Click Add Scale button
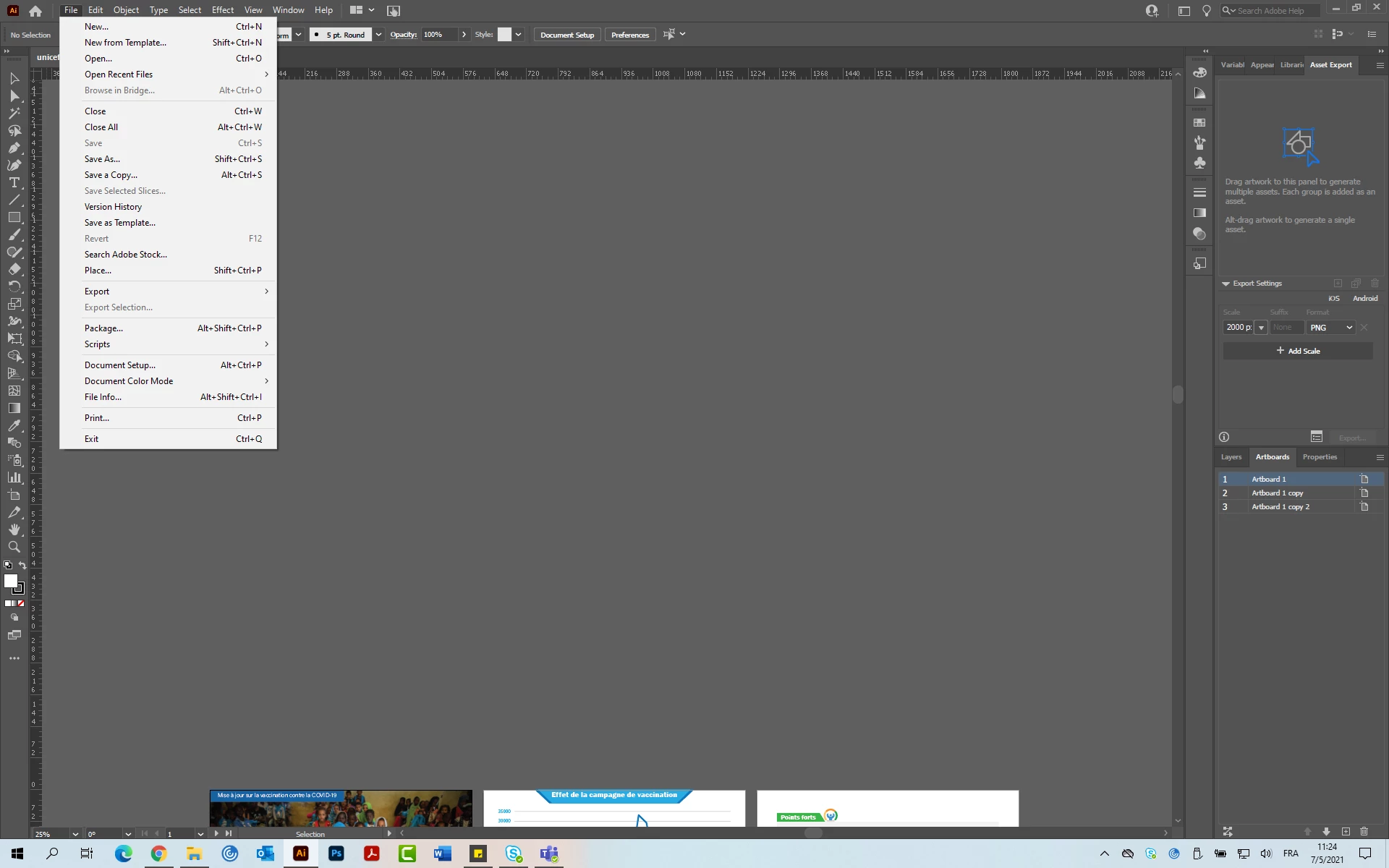The height and width of the screenshot is (868, 1389). pos(1298,351)
